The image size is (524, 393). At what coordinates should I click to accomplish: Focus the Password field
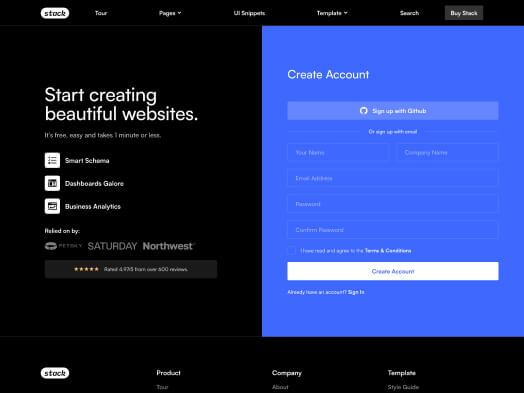(x=393, y=204)
